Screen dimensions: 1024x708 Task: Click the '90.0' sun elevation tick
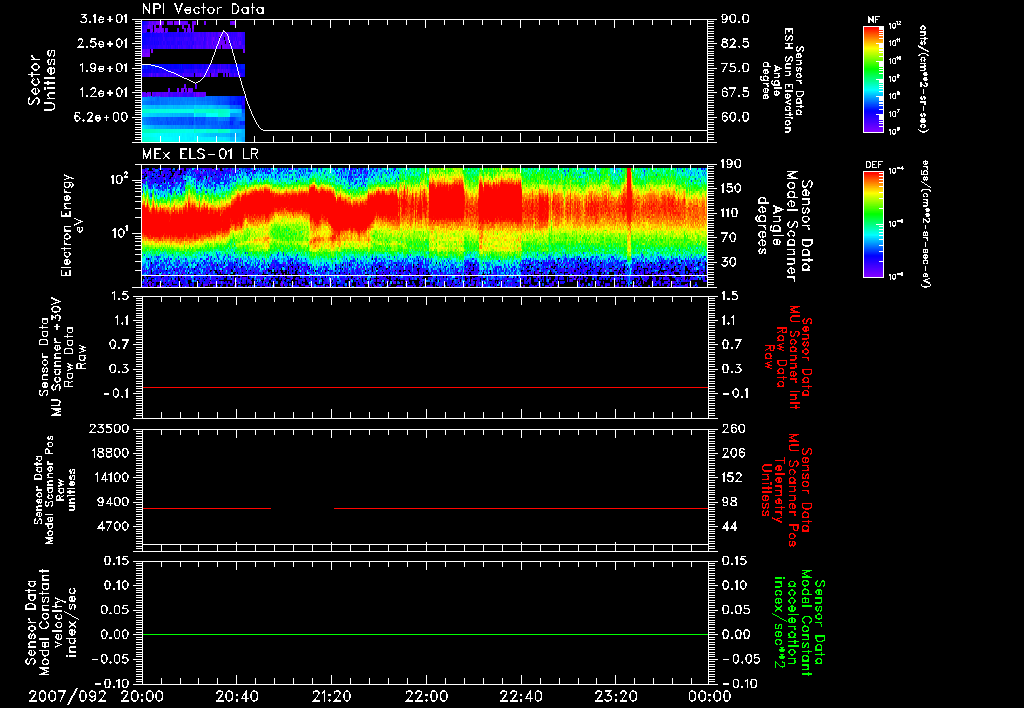point(735,19)
